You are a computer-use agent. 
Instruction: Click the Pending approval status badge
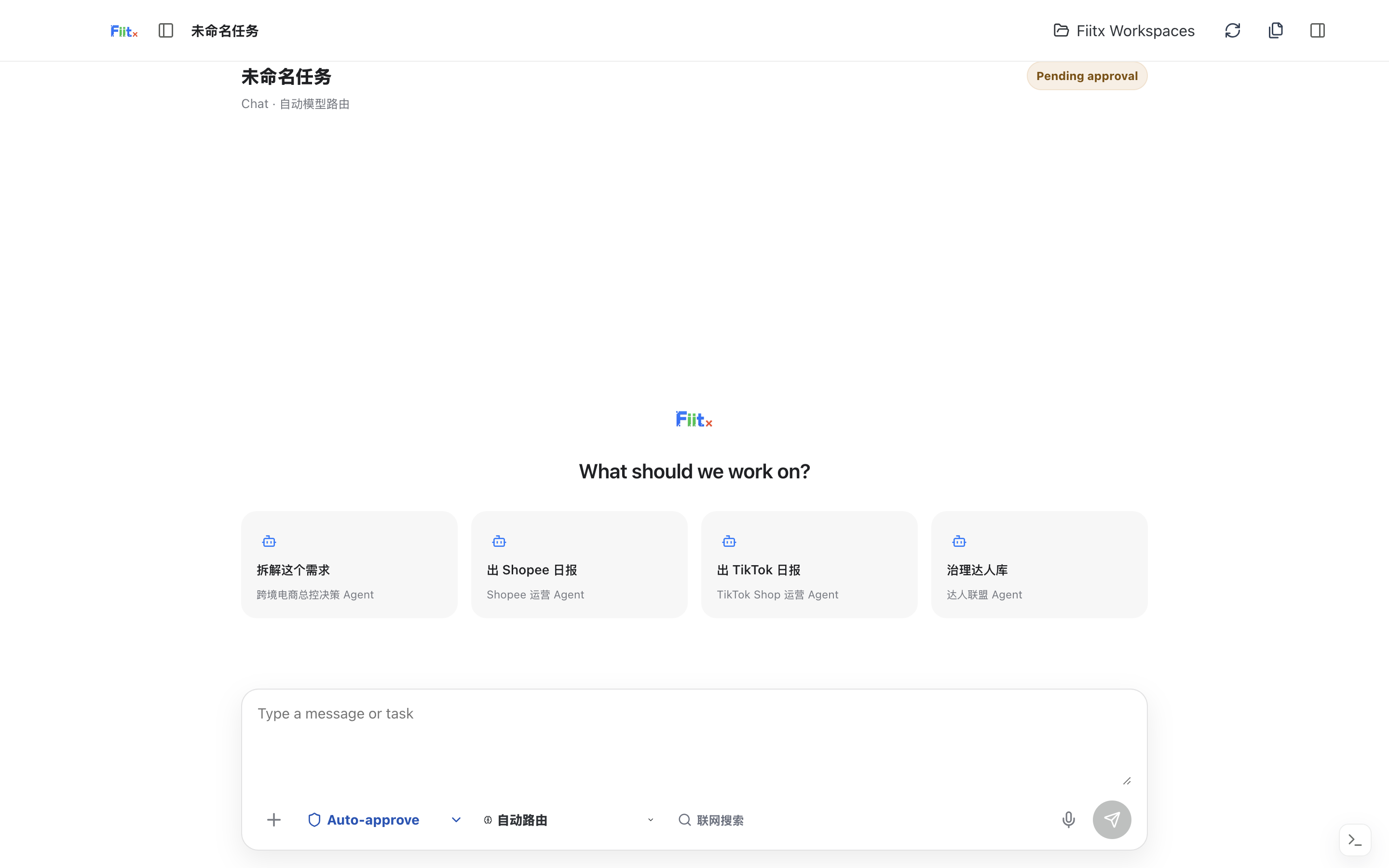pos(1087,76)
